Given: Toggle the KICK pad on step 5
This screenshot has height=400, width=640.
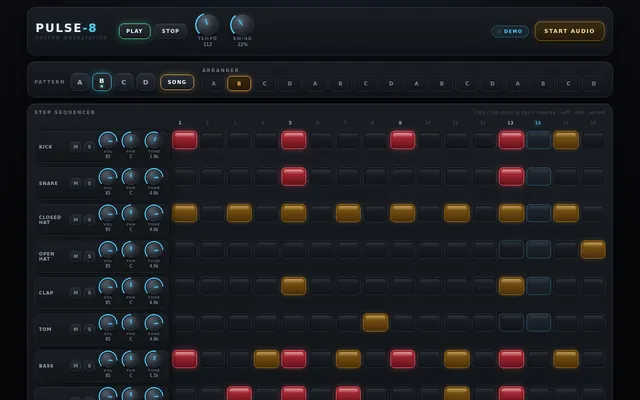Looking at the screenshot, I should click(293, 140).
